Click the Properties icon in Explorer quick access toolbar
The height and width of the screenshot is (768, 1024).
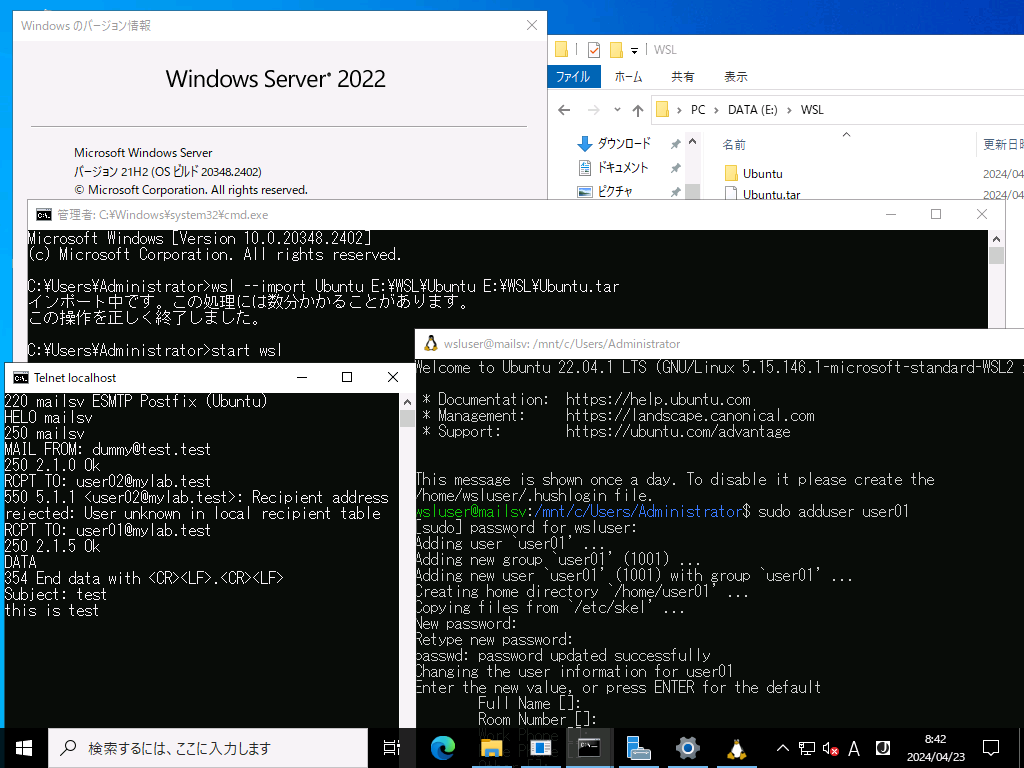tap(594, 48)
